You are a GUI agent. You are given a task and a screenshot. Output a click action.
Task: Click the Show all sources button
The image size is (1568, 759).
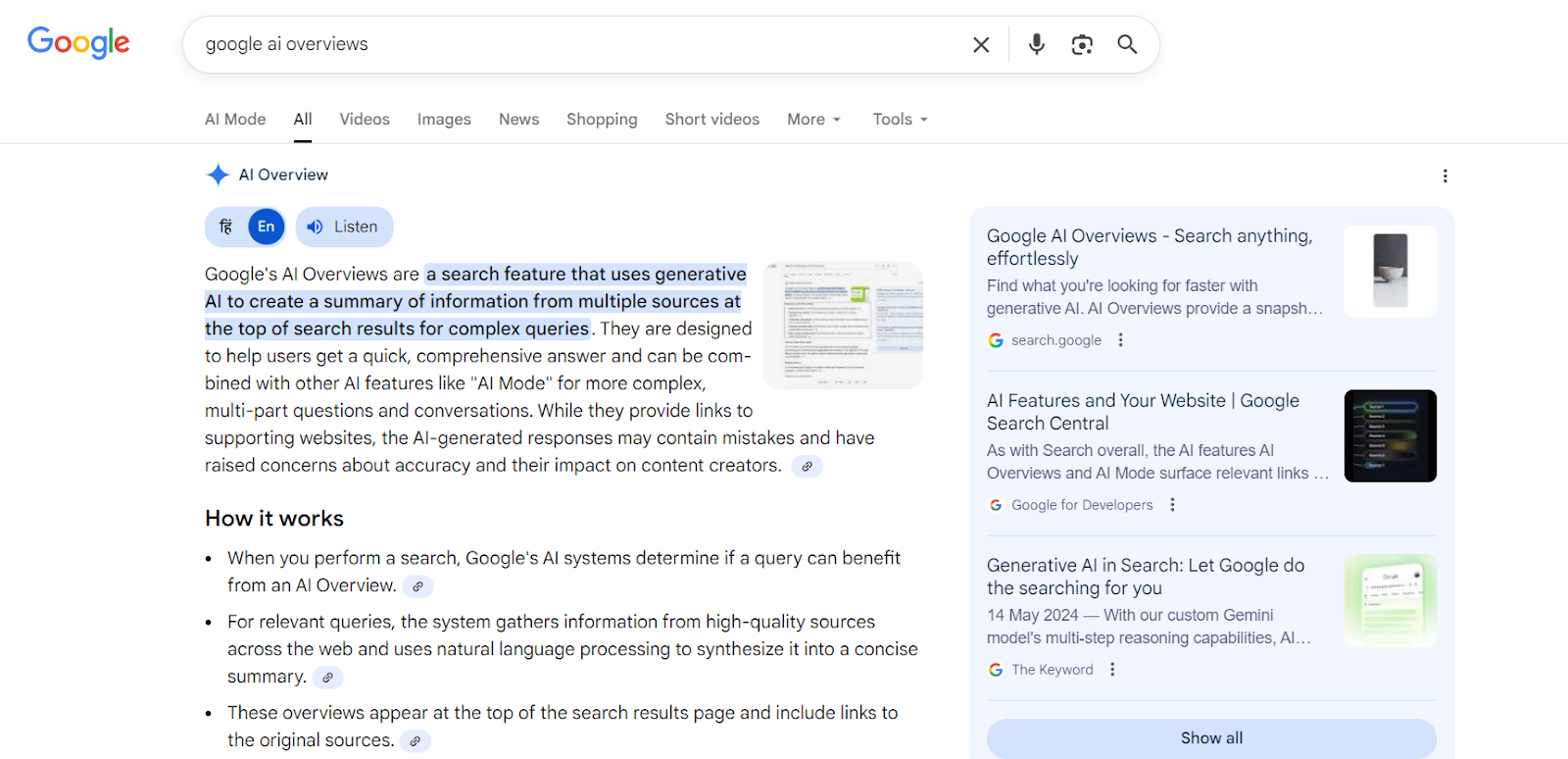(x=1211, y=738)
